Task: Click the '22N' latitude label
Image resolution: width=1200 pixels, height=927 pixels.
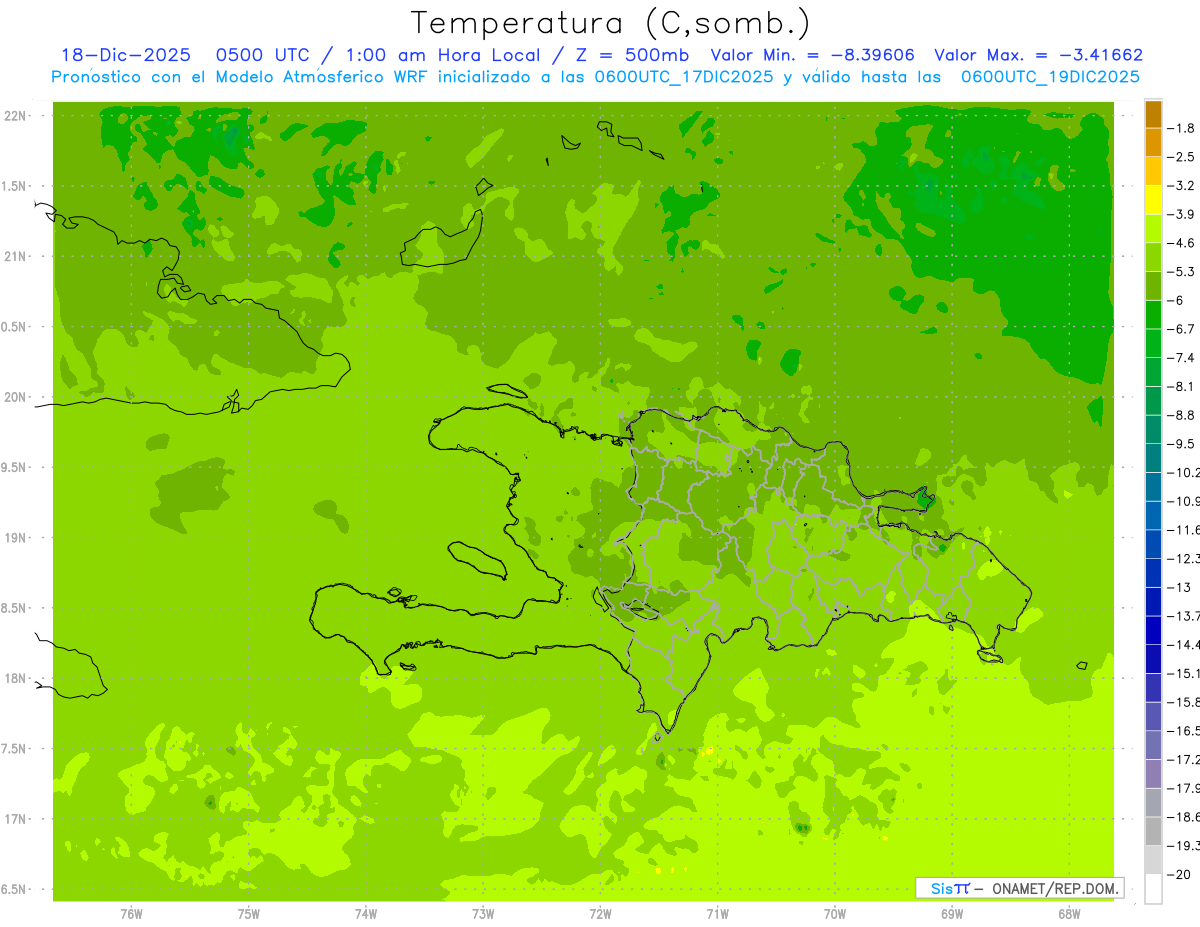Action: pyautogui.click(x=14, y=115)
